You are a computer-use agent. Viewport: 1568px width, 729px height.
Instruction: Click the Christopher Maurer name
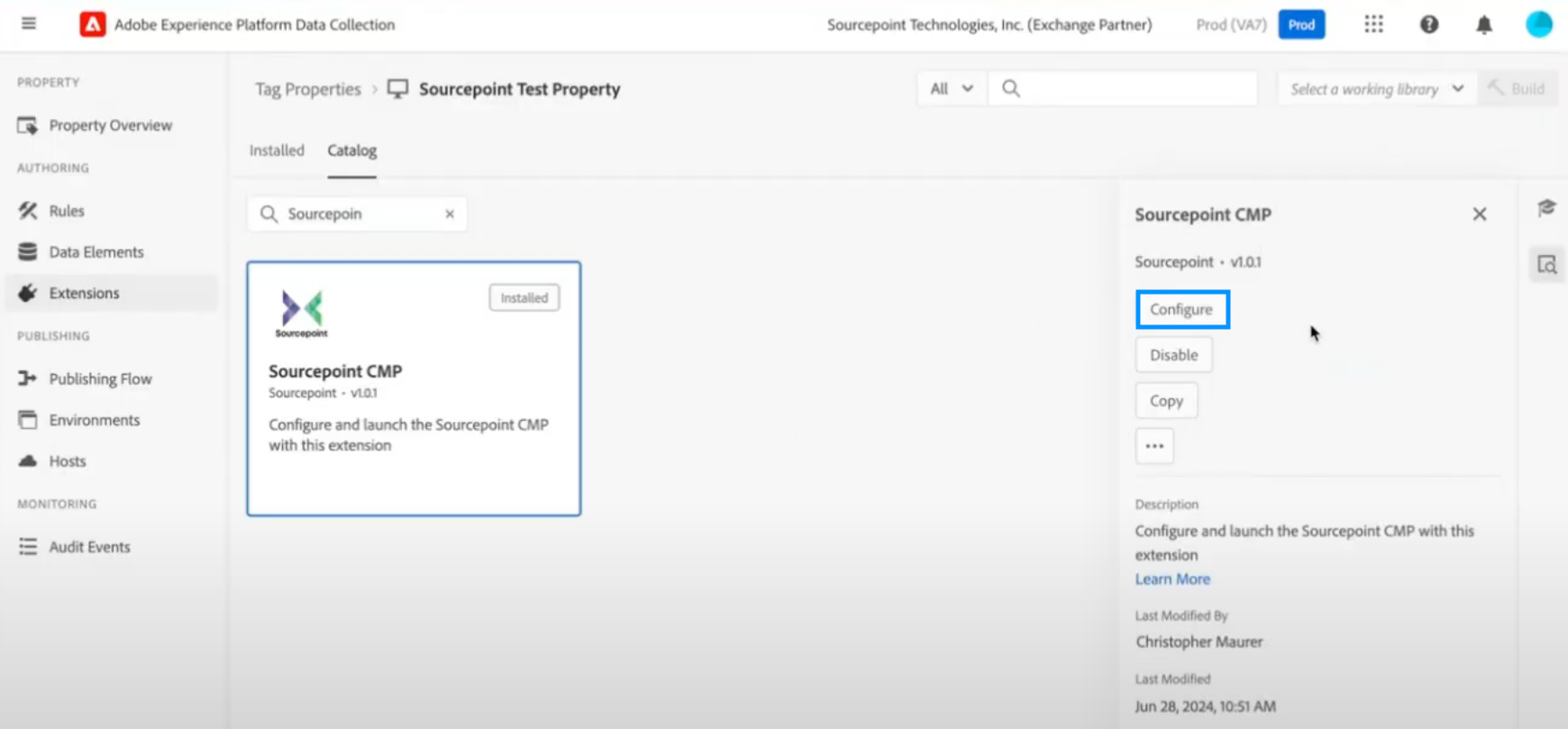click(1199, 642)
